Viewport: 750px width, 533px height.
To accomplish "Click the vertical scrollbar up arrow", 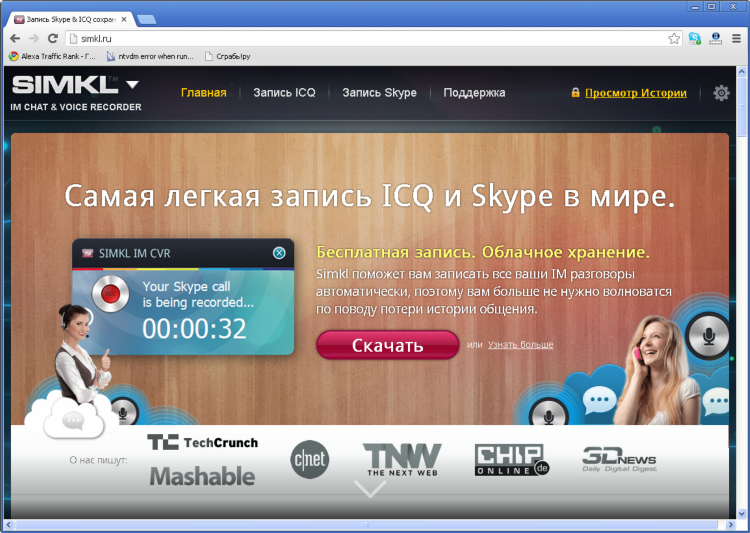I will coord(742,72).
